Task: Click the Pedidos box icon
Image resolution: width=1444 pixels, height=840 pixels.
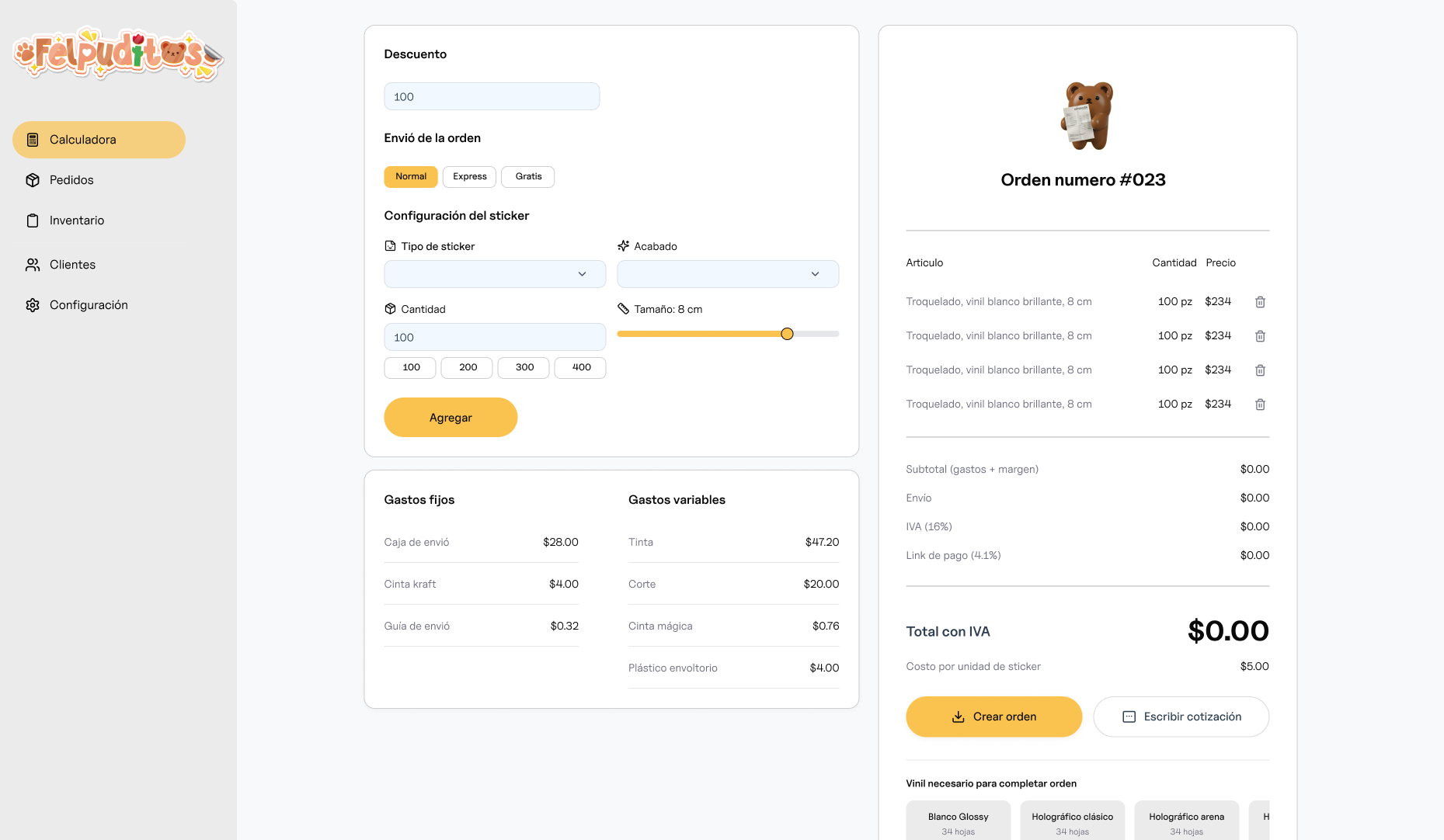Action: [33, 180]
